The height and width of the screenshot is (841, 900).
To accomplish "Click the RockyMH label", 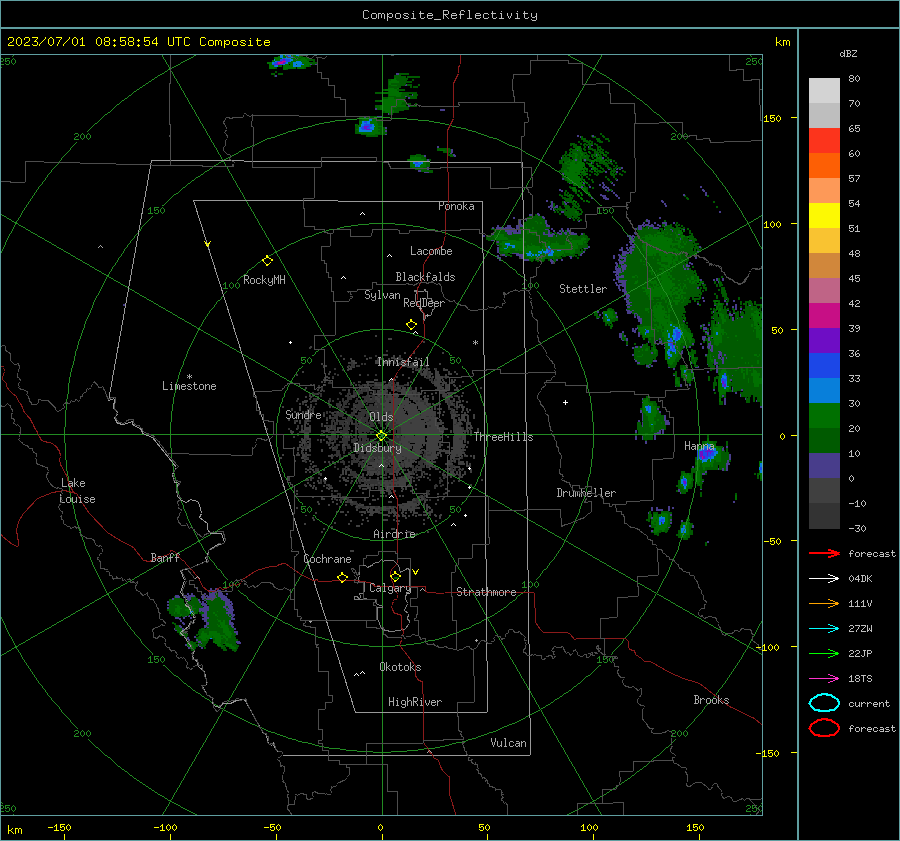I will tap(264, 280).
